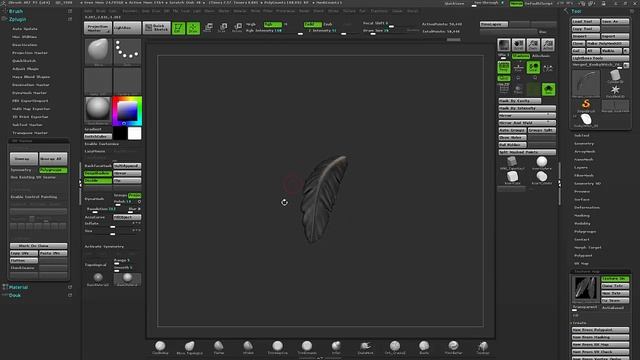Select TrimDynamic brush in bottom shelf
This screenshot has width=640, height=360.
[x=307, y=348]
